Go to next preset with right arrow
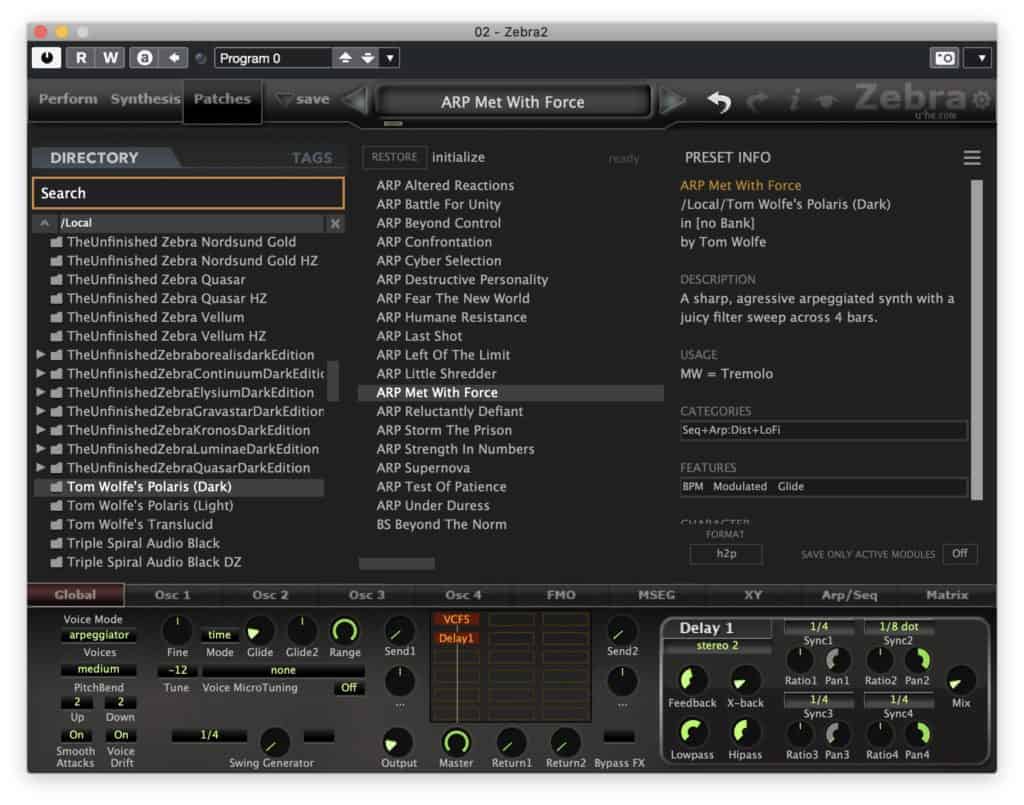The image size is (1024, 805). point(673,101)
